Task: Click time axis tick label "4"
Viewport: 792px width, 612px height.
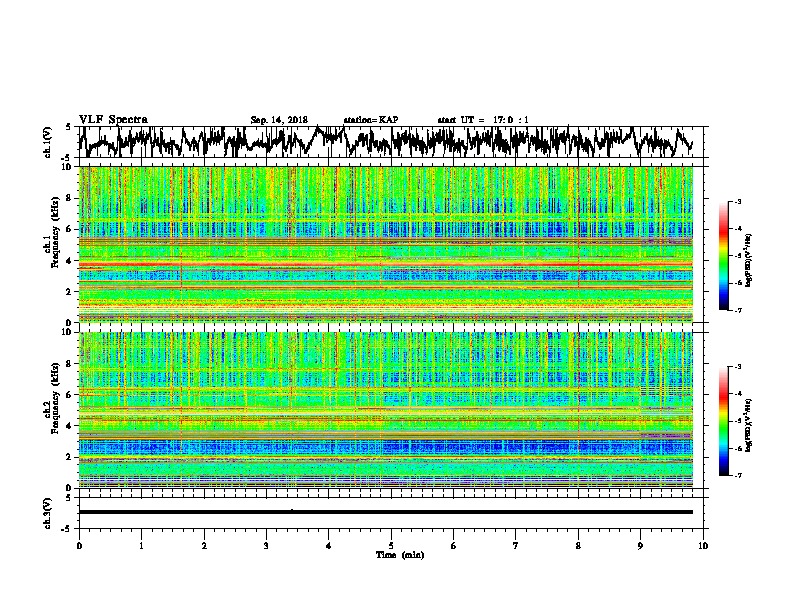Action: (329, 546)
